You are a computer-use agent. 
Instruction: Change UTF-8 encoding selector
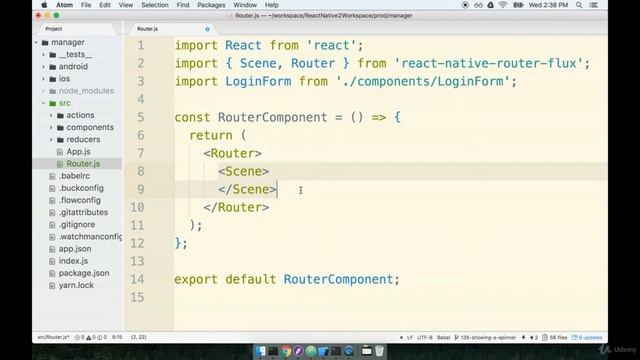(424, 338)
